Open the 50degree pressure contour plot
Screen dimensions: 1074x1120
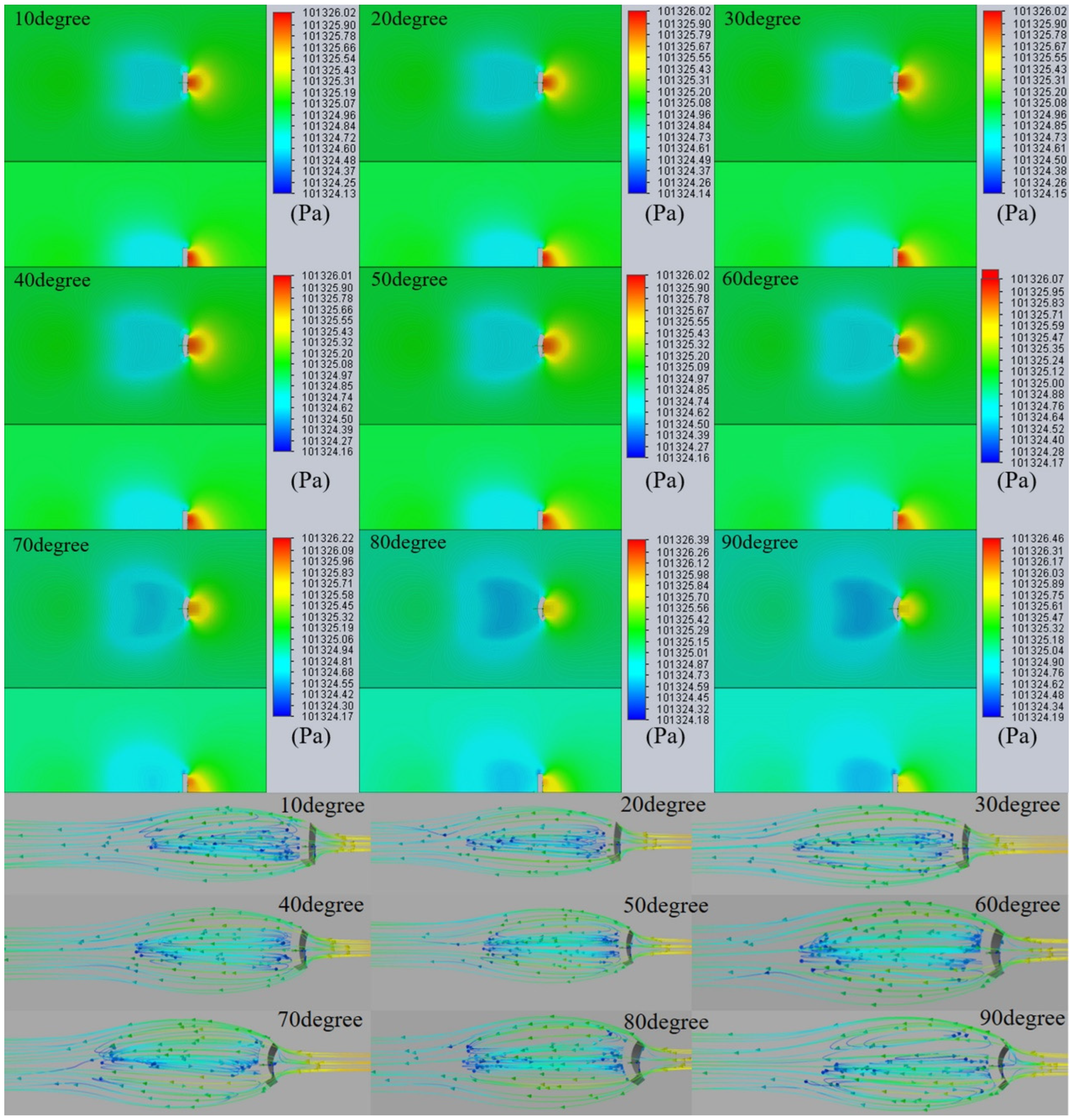tap(490, 398)
